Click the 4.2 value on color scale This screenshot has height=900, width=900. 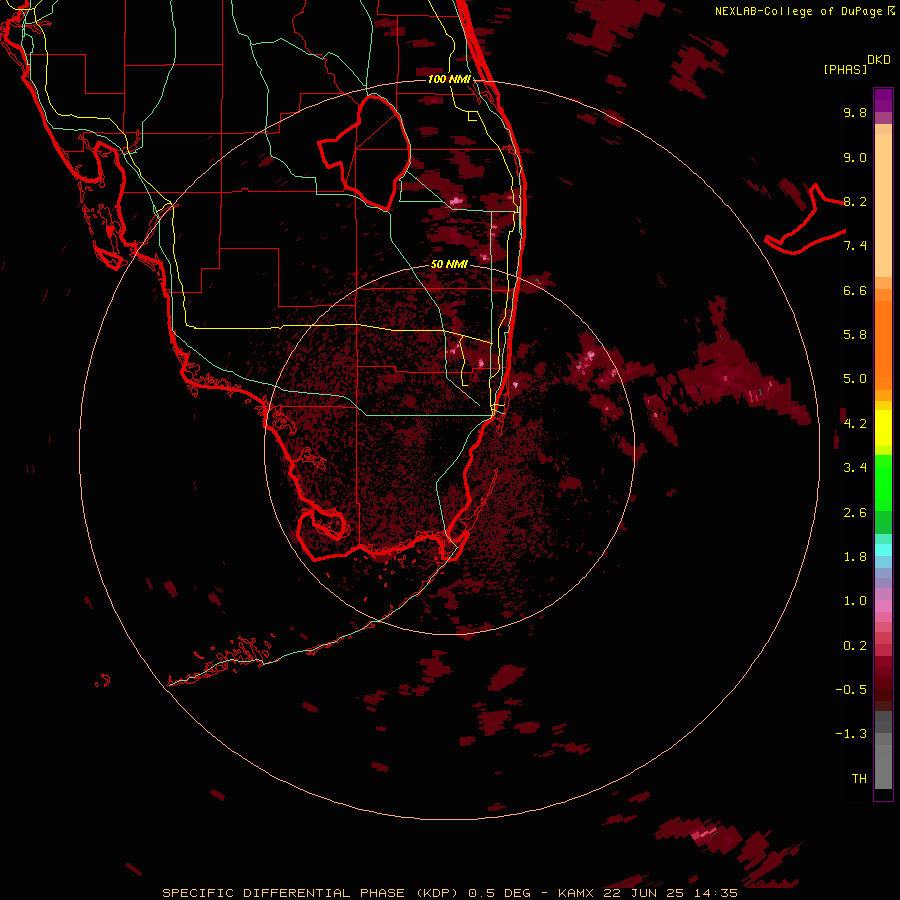[x=855, y=424]
